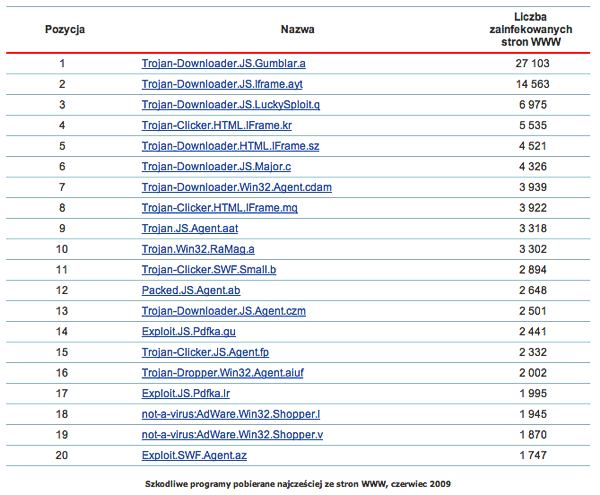Select the cell 2 002
The width and height of the screenshot is (600, 495).
click(533, 373)
